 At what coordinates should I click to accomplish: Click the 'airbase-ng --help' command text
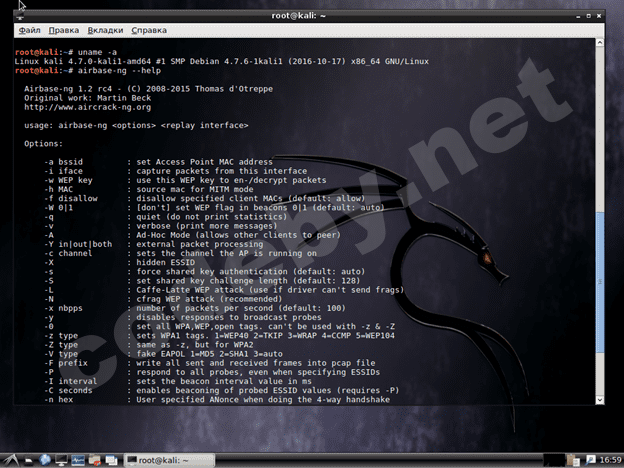(119, 70)
